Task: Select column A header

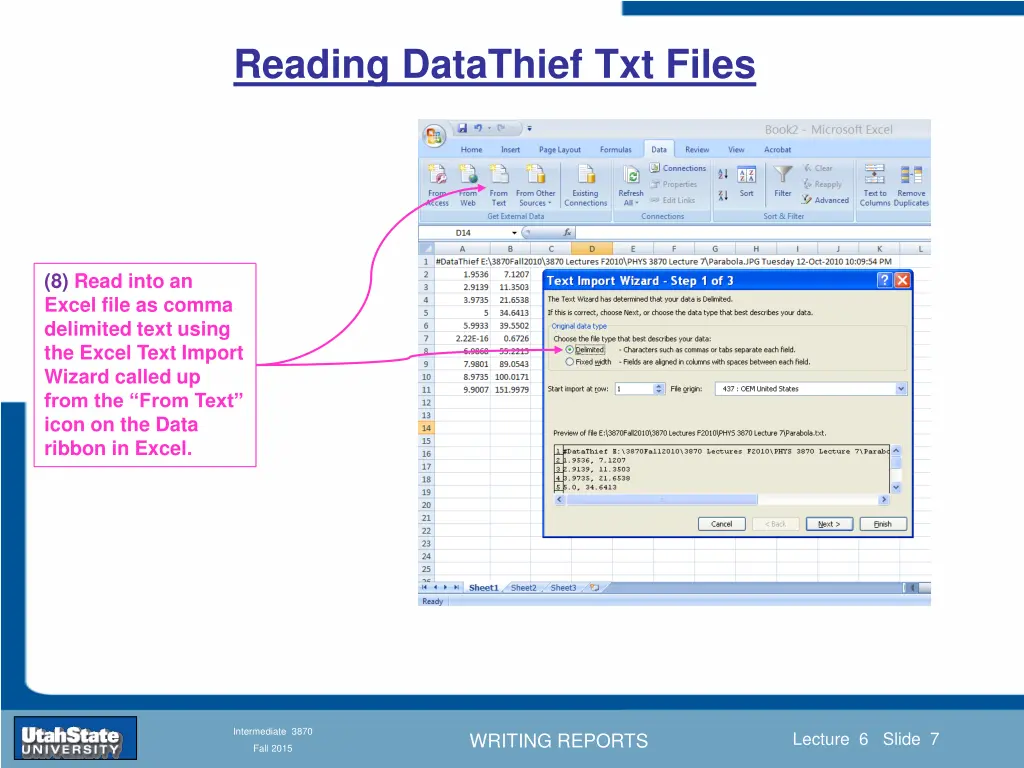Action: [462, 249]
